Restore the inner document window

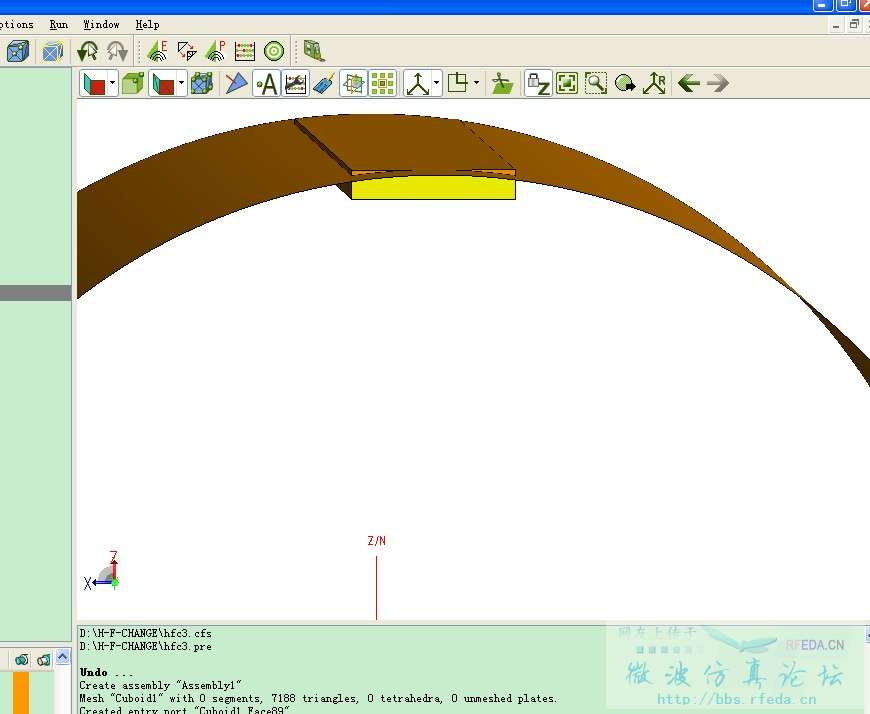[x=854, y=25]
